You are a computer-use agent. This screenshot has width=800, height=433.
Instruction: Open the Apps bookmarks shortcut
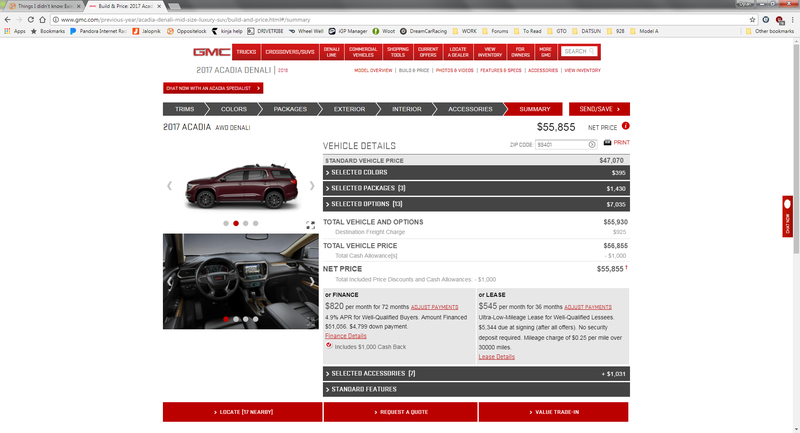coord(15,31)
